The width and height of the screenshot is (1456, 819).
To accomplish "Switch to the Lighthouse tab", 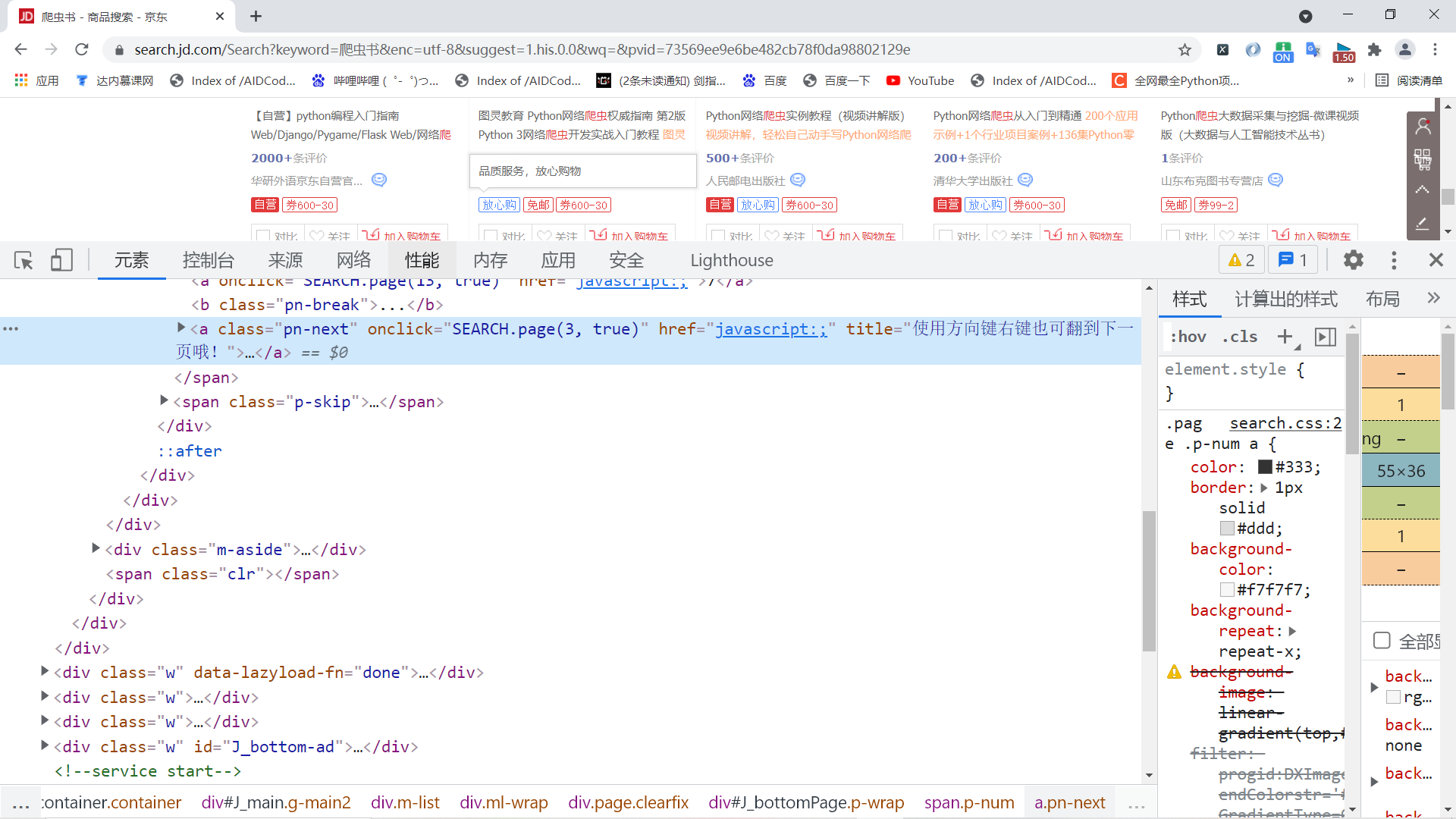I will click(x=732, y=260).
